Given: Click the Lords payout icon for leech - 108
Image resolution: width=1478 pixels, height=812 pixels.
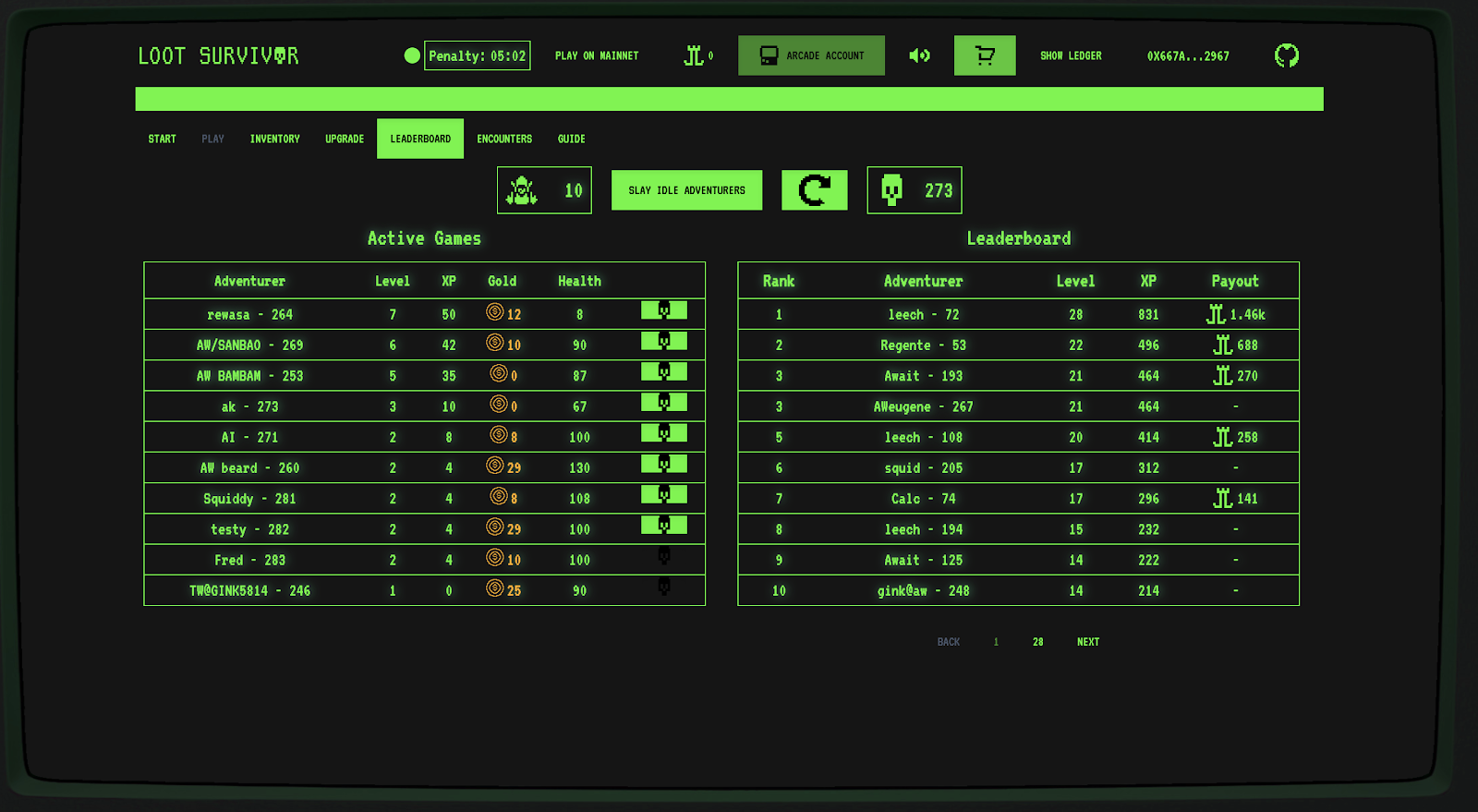Looking at the screenshot, I should click(1223, 437).
